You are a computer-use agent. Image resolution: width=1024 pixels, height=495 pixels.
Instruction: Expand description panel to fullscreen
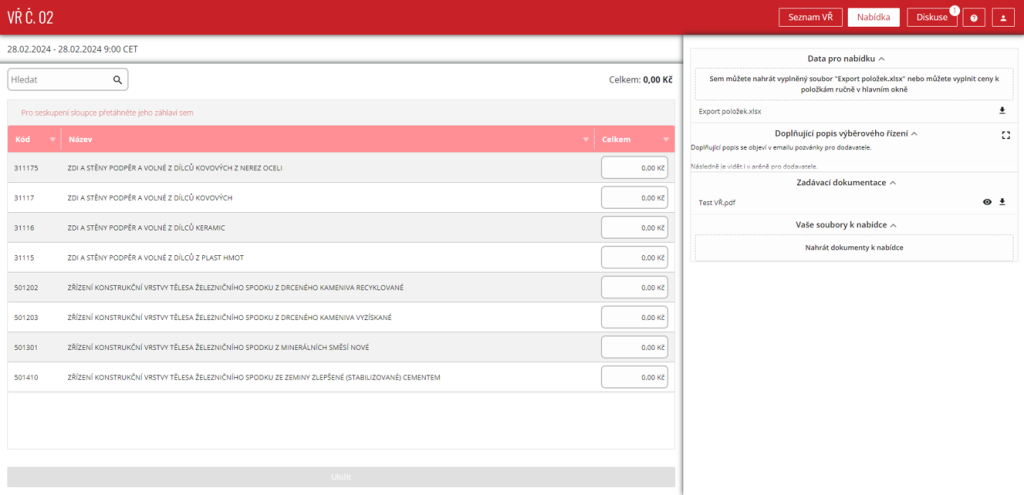1006,134
